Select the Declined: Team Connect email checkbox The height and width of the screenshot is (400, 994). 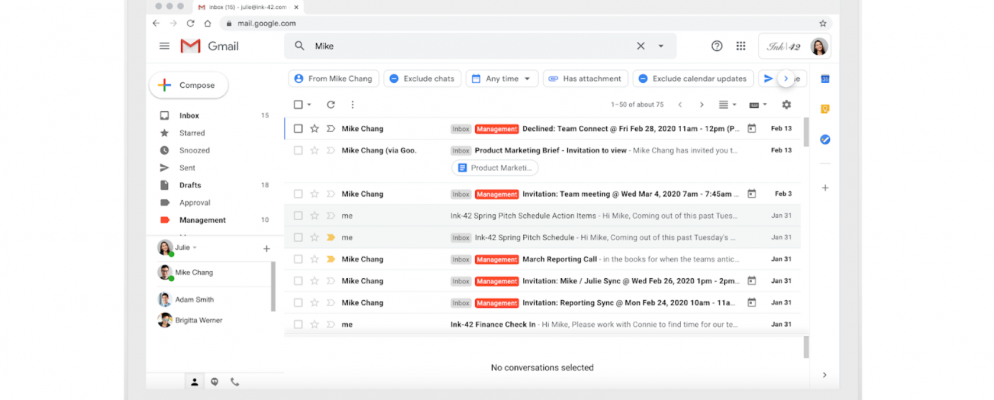[x=298, y=129]
